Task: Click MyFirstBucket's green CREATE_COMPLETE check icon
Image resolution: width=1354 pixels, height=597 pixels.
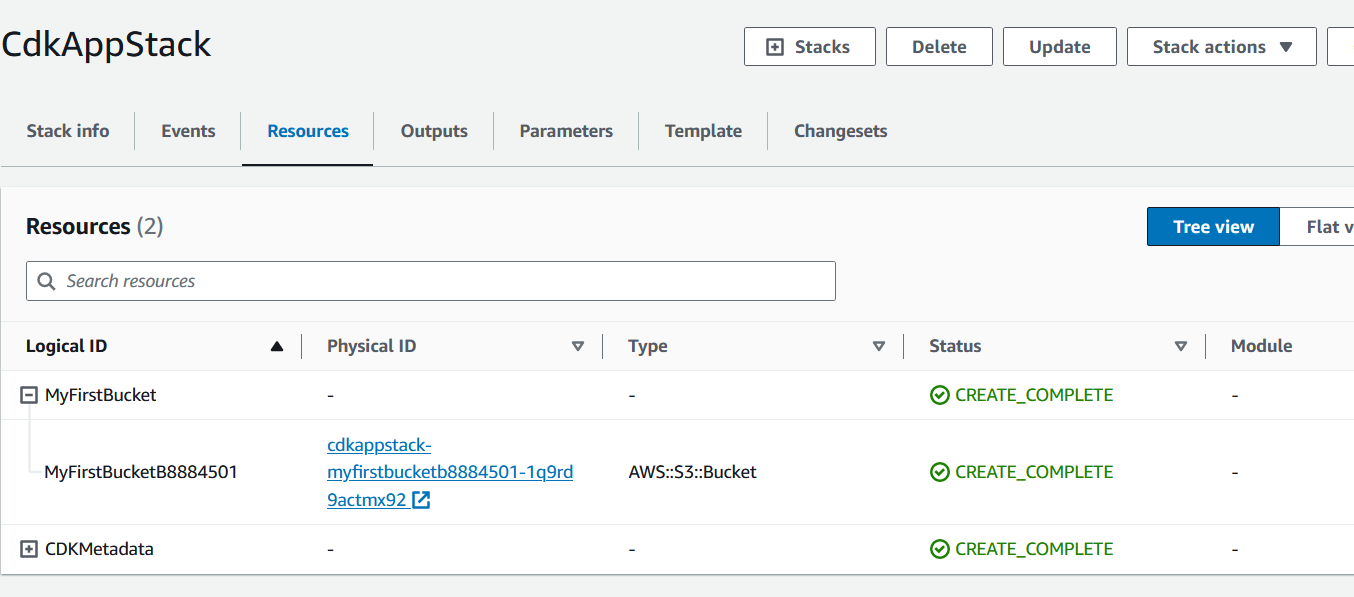Action: click(x=939, y=395)
